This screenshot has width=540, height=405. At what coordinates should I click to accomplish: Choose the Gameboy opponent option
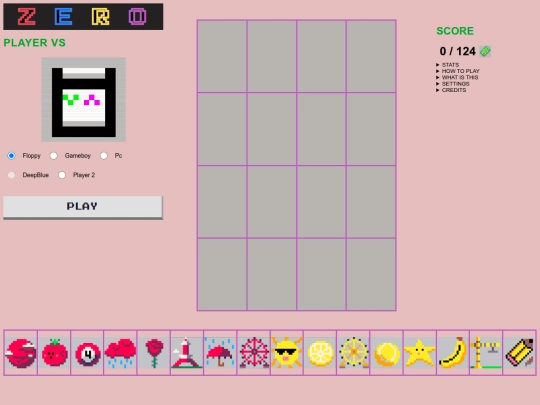pos(53,156)
